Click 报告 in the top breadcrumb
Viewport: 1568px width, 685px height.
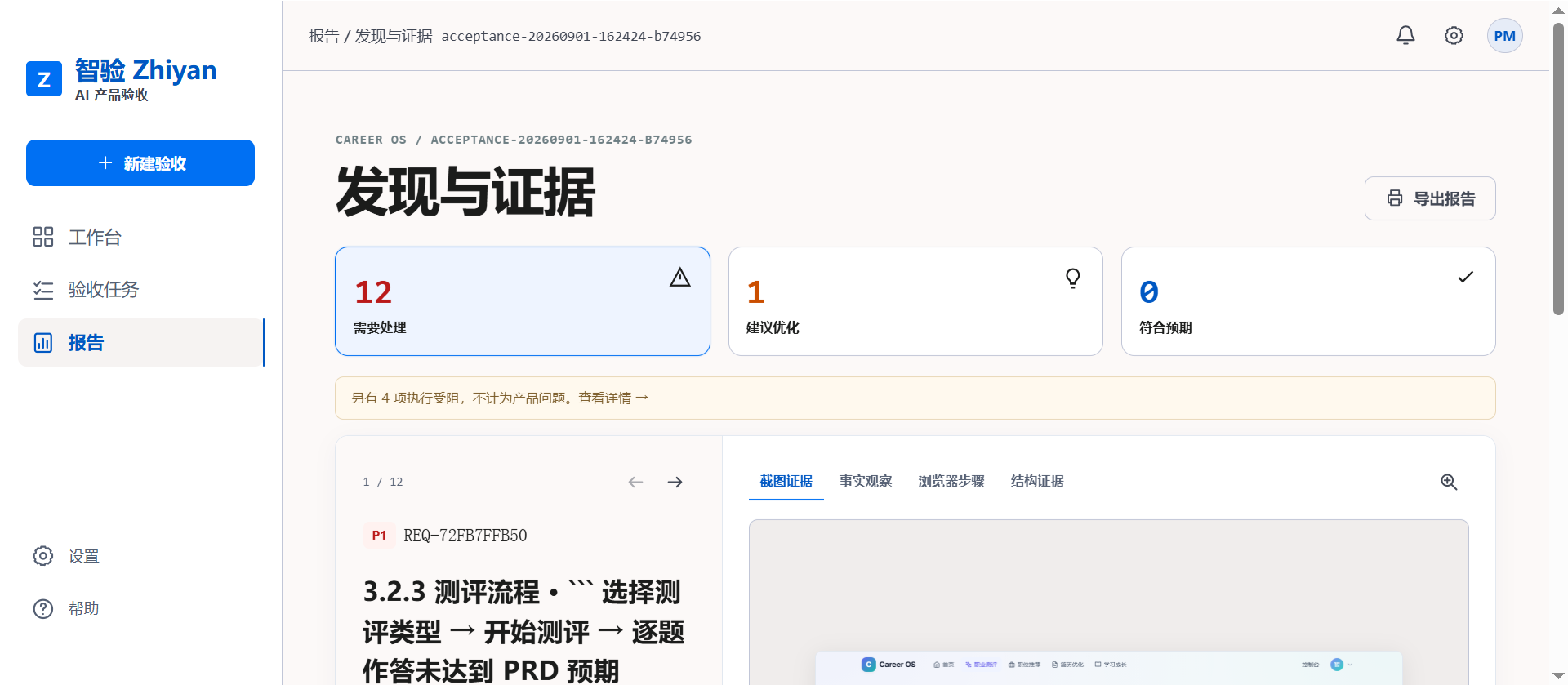324,36
